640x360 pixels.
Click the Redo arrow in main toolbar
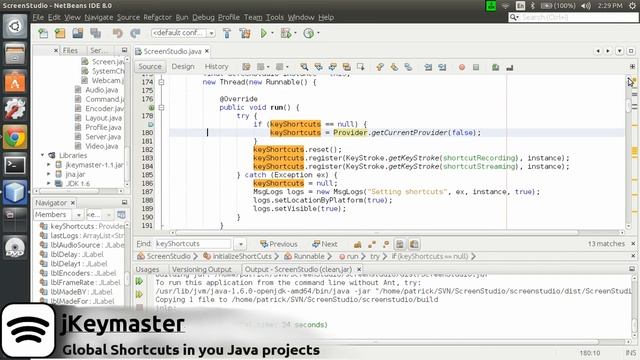pyautogui.click(x=135, y=33)
